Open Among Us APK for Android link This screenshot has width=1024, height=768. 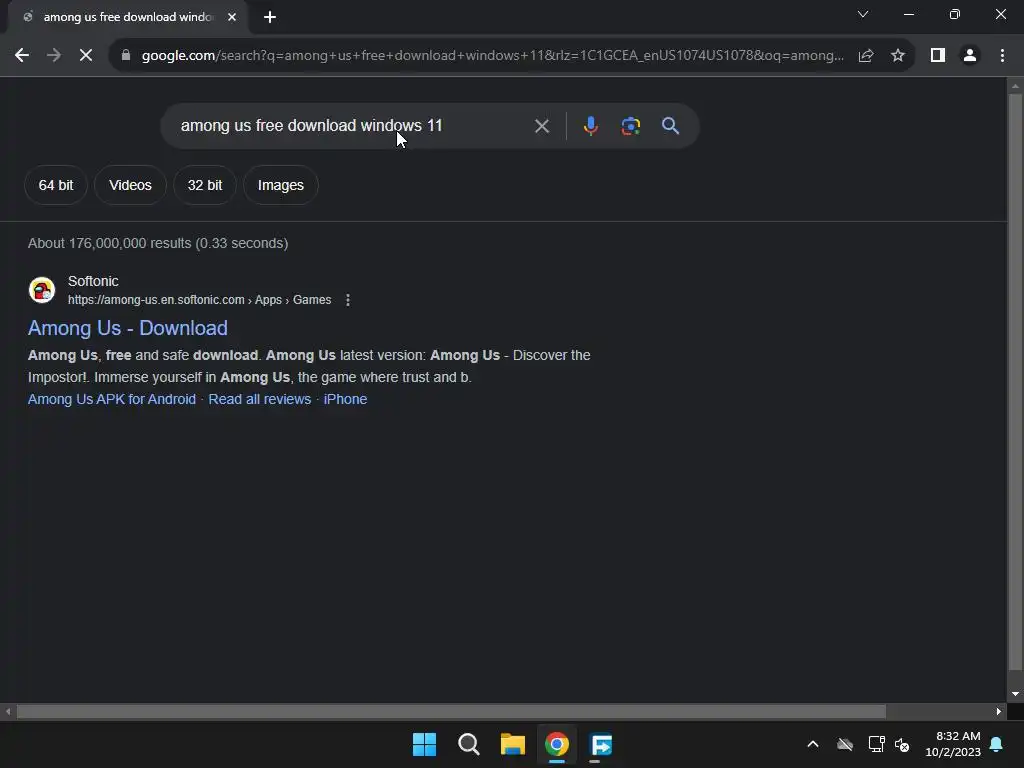click(112, 399)
